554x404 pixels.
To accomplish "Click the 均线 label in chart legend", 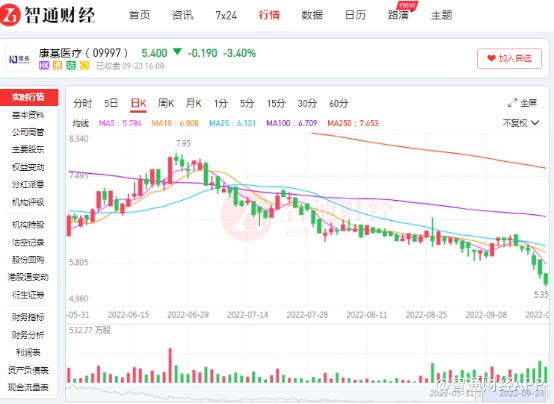I will click(x=81, y=123).
